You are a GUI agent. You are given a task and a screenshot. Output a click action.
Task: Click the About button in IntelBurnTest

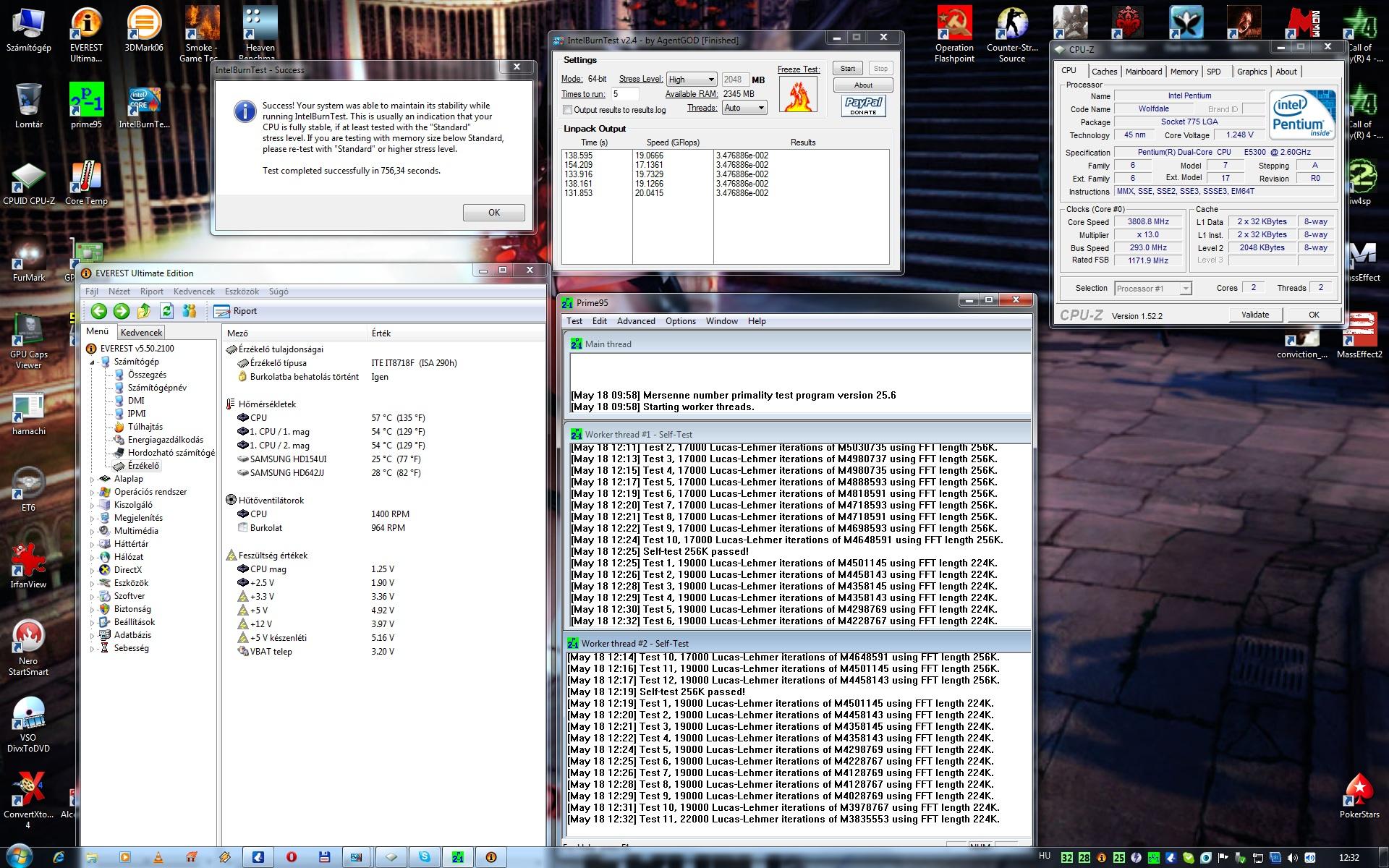pos(863,85)
